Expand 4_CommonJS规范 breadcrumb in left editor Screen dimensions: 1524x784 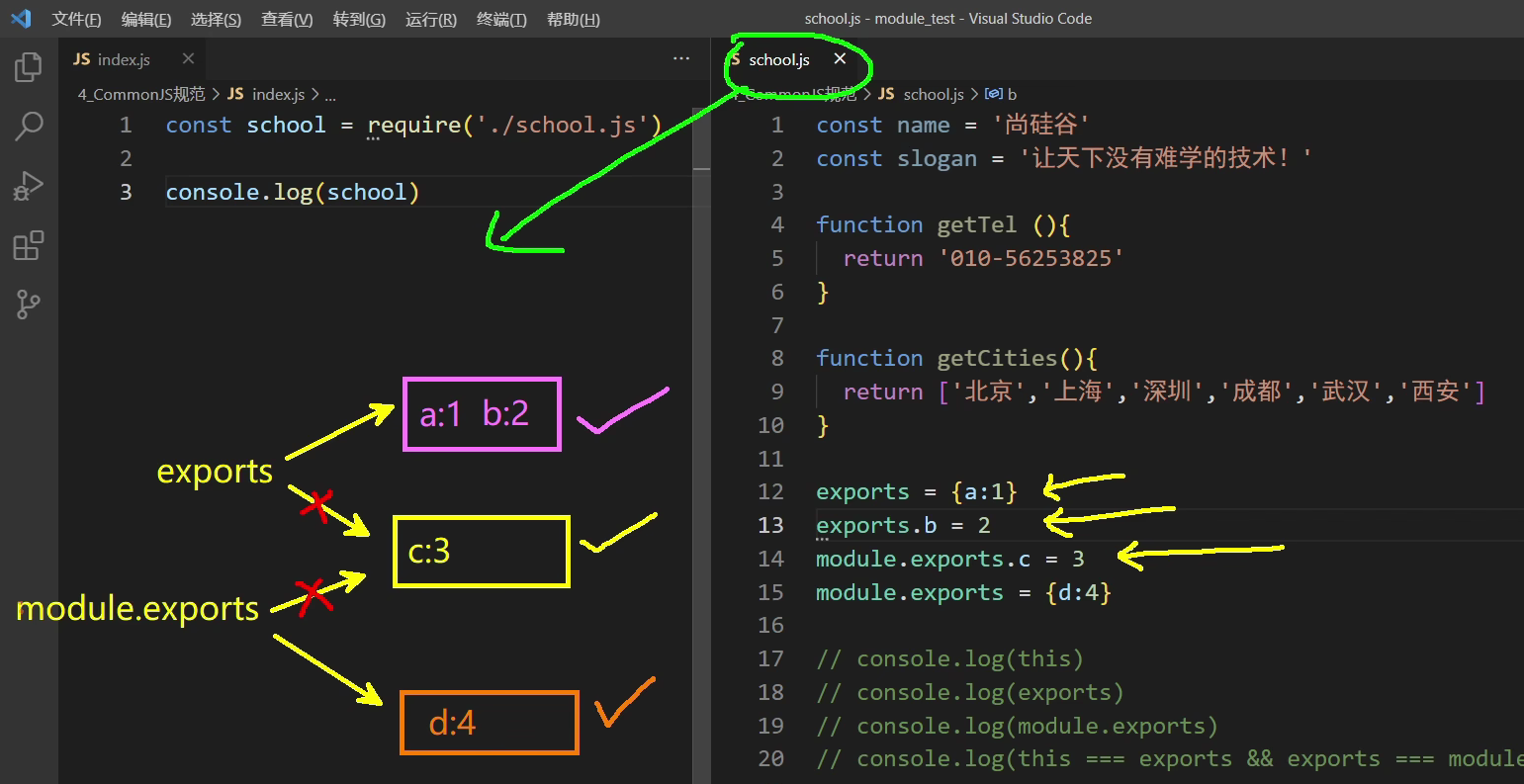141,94
